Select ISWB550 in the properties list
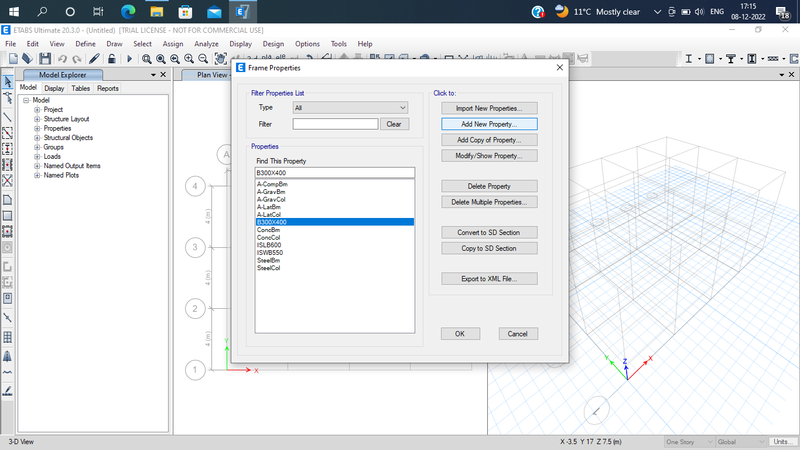Viewport: 800px width, 450px height. [334, 253]
